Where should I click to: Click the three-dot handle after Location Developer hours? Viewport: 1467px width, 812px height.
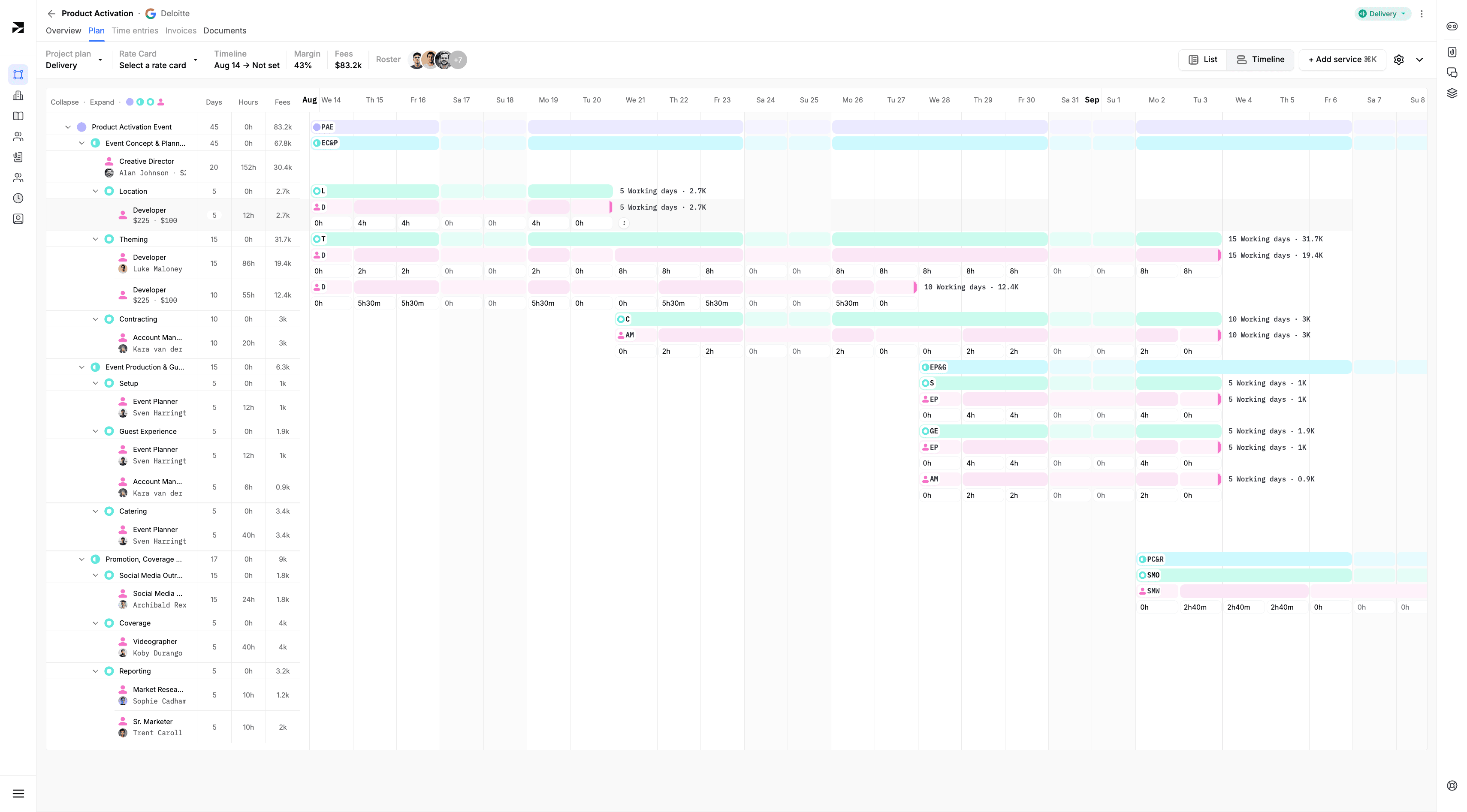624,223
